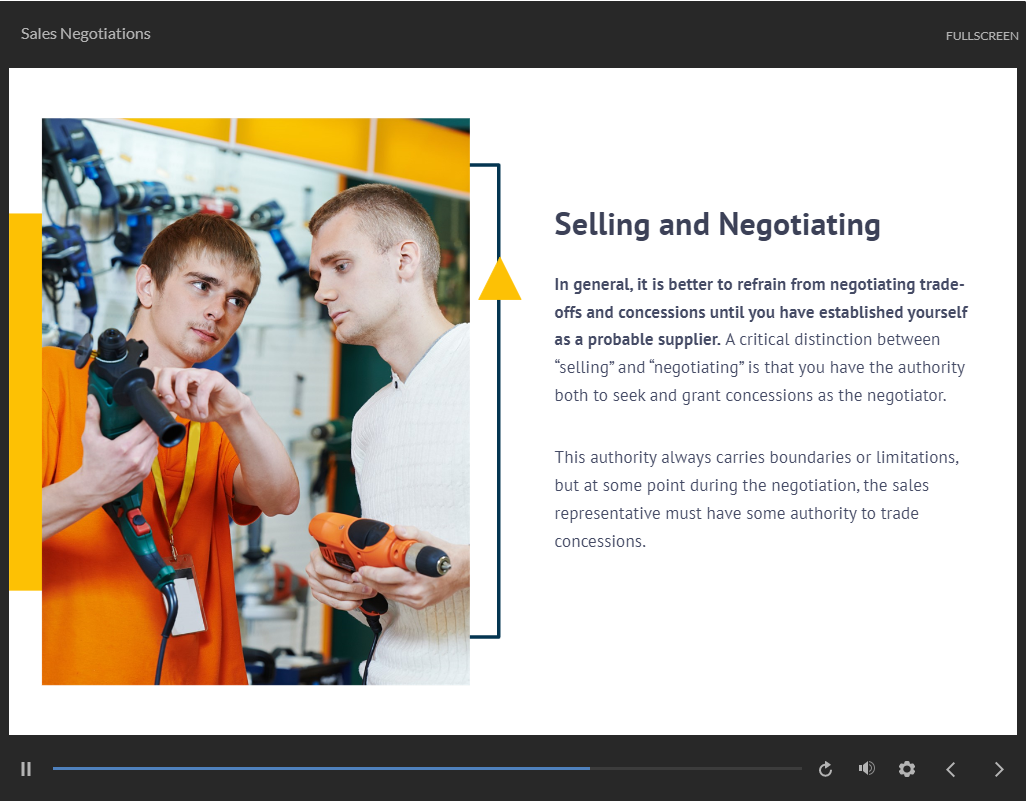The image size is (1026, 801).
Task: Pause the slide playback
Action: click(26, 769)
